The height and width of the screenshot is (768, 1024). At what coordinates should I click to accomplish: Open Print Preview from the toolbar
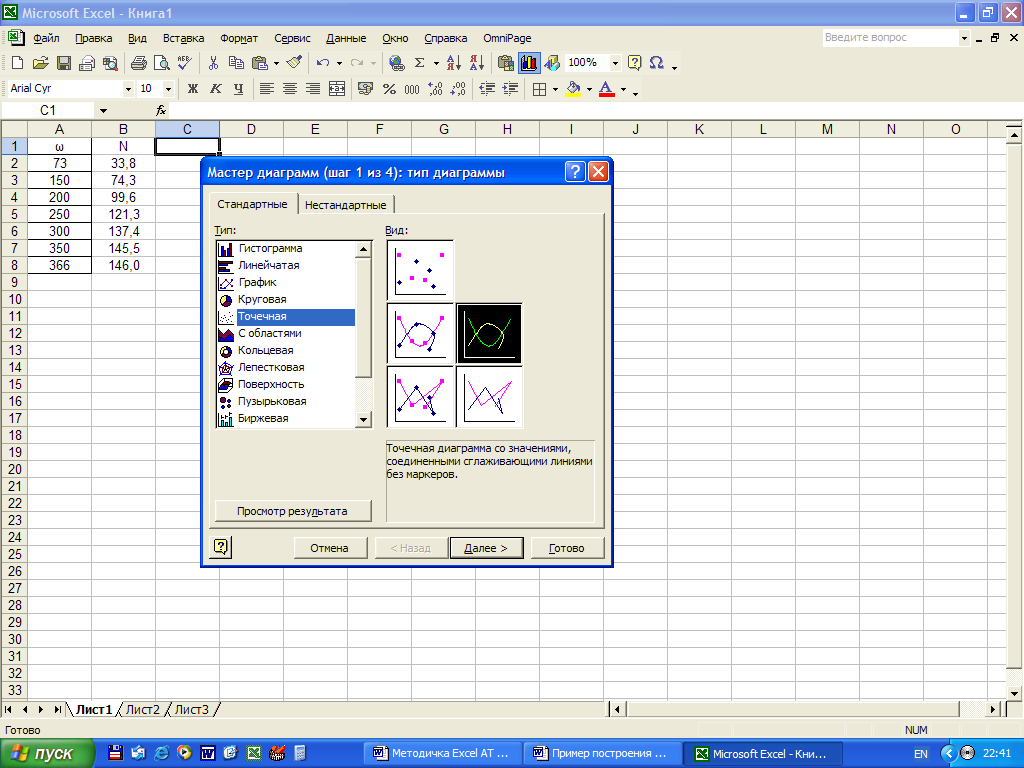[x=161, y=63]
